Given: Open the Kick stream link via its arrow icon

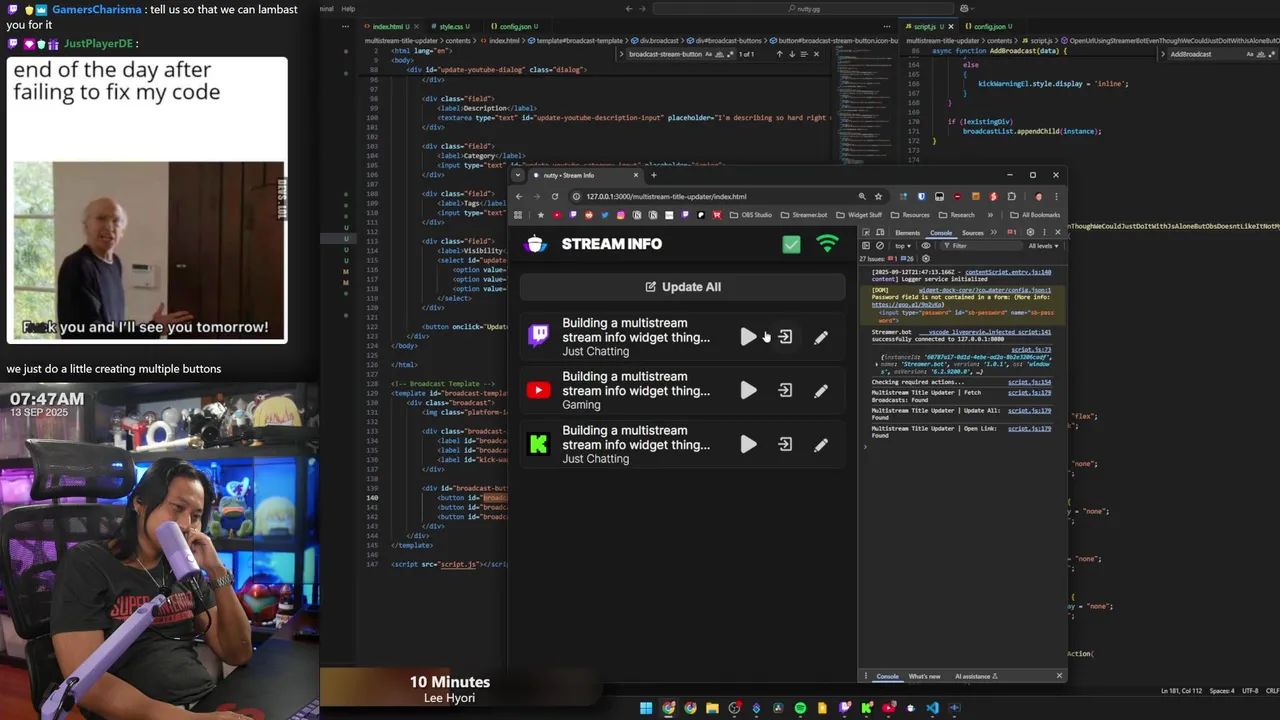Looking at the screenshot, I should pyautogui.click(x=785, y=444).
